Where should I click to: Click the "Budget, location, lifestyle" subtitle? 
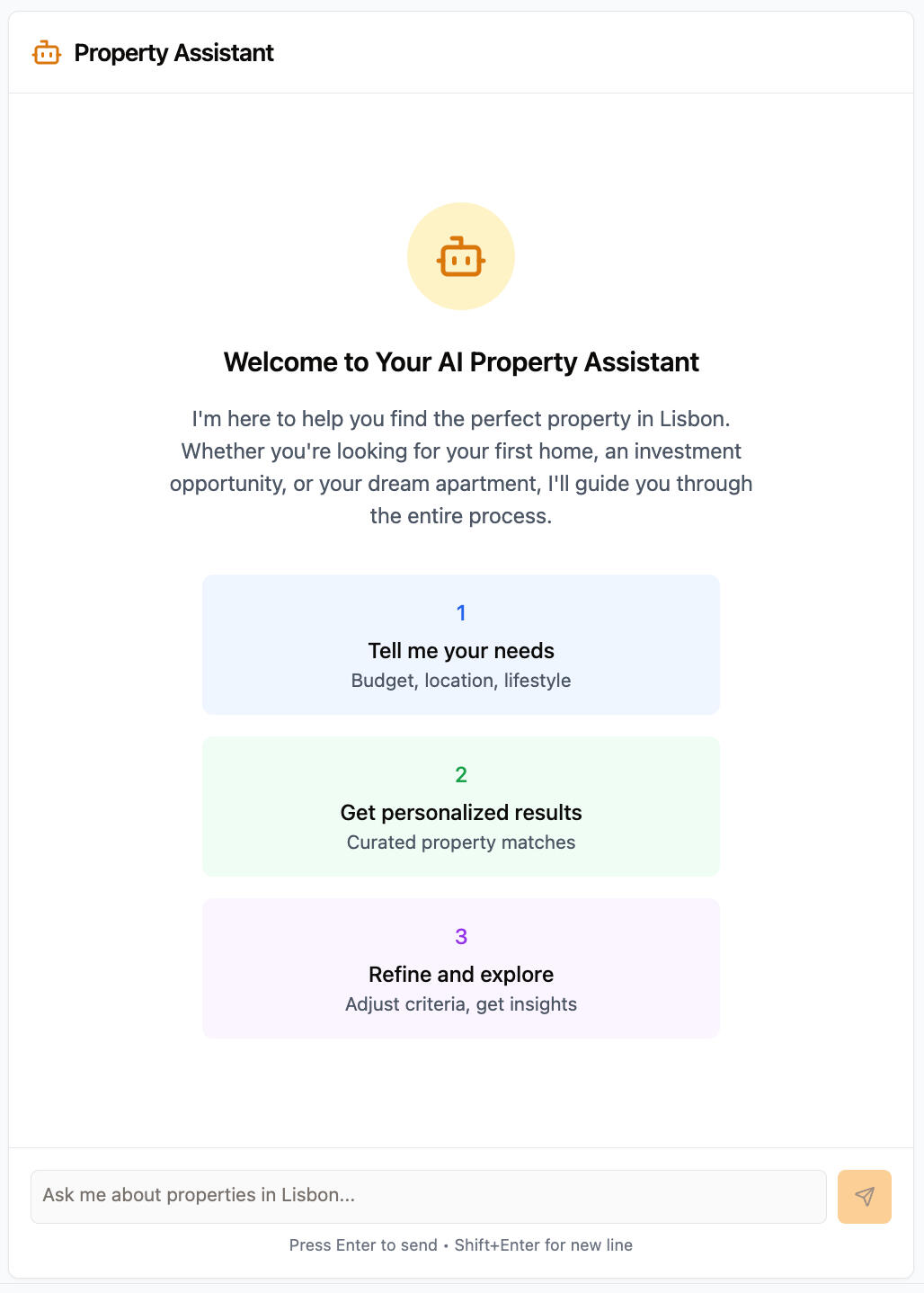[461, 681]
